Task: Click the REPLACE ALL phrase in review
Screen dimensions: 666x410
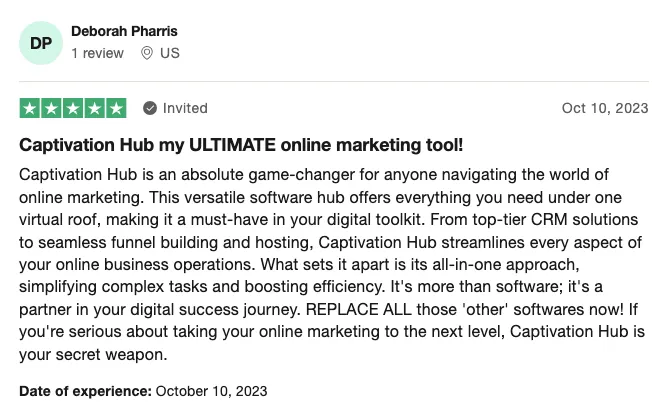Action: pyautogui.click(x=358, y=309)
